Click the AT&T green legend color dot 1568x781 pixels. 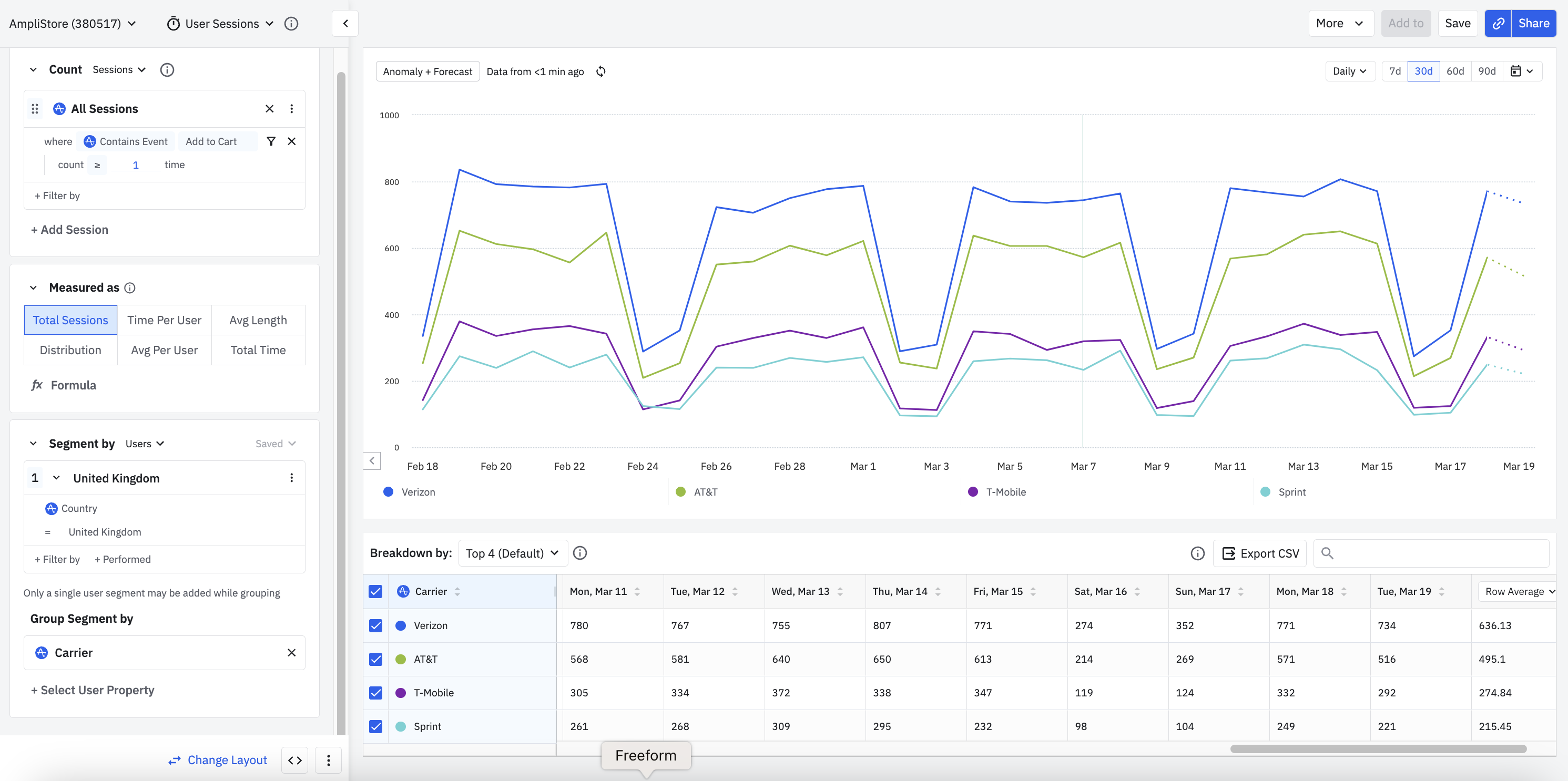680,491
